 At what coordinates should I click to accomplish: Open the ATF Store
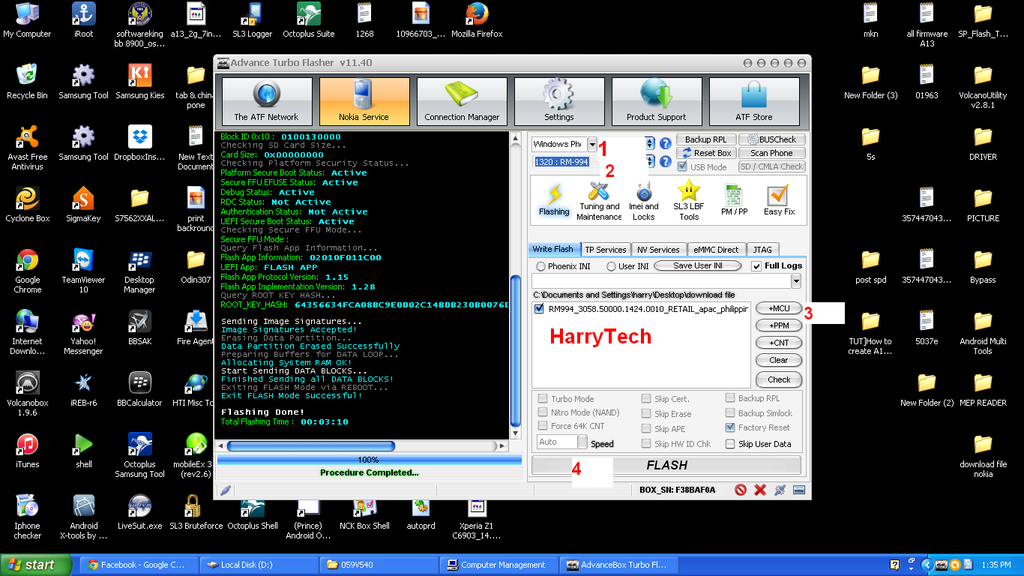click(754, 101)
